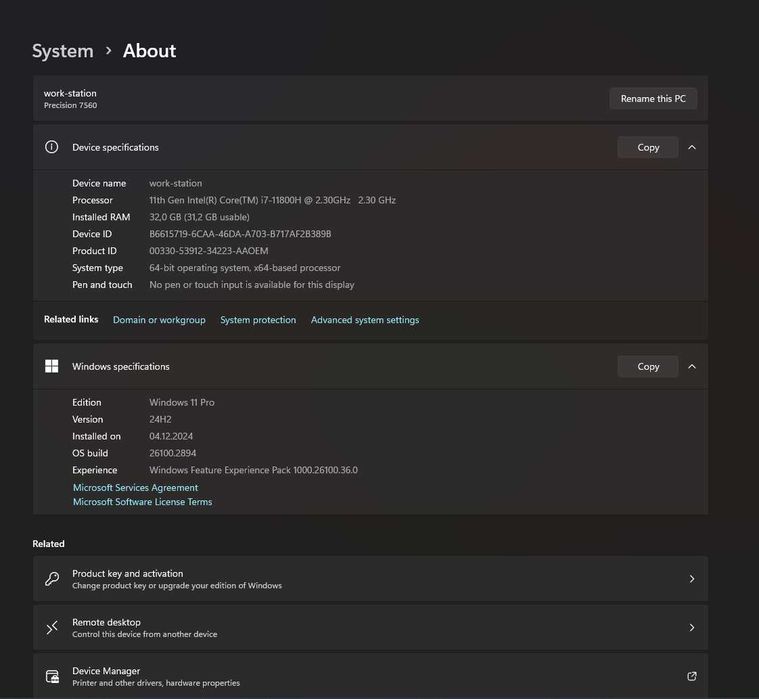Click the Experience label
Screen dimensions: 759x699
click(x=94, y=470)
